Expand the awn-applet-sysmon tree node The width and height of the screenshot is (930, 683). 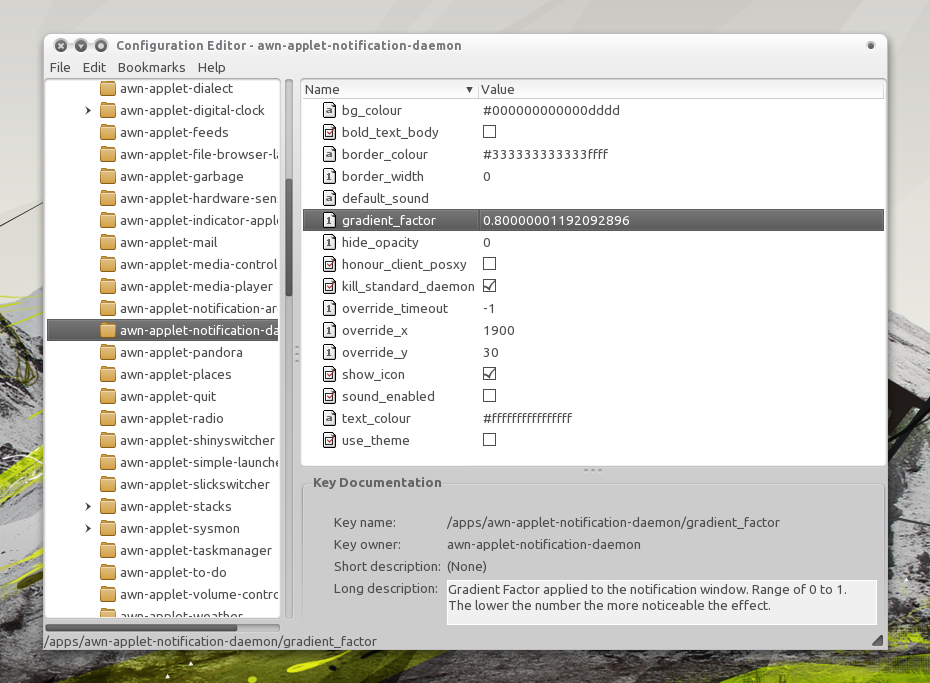(x=88, y=528)
